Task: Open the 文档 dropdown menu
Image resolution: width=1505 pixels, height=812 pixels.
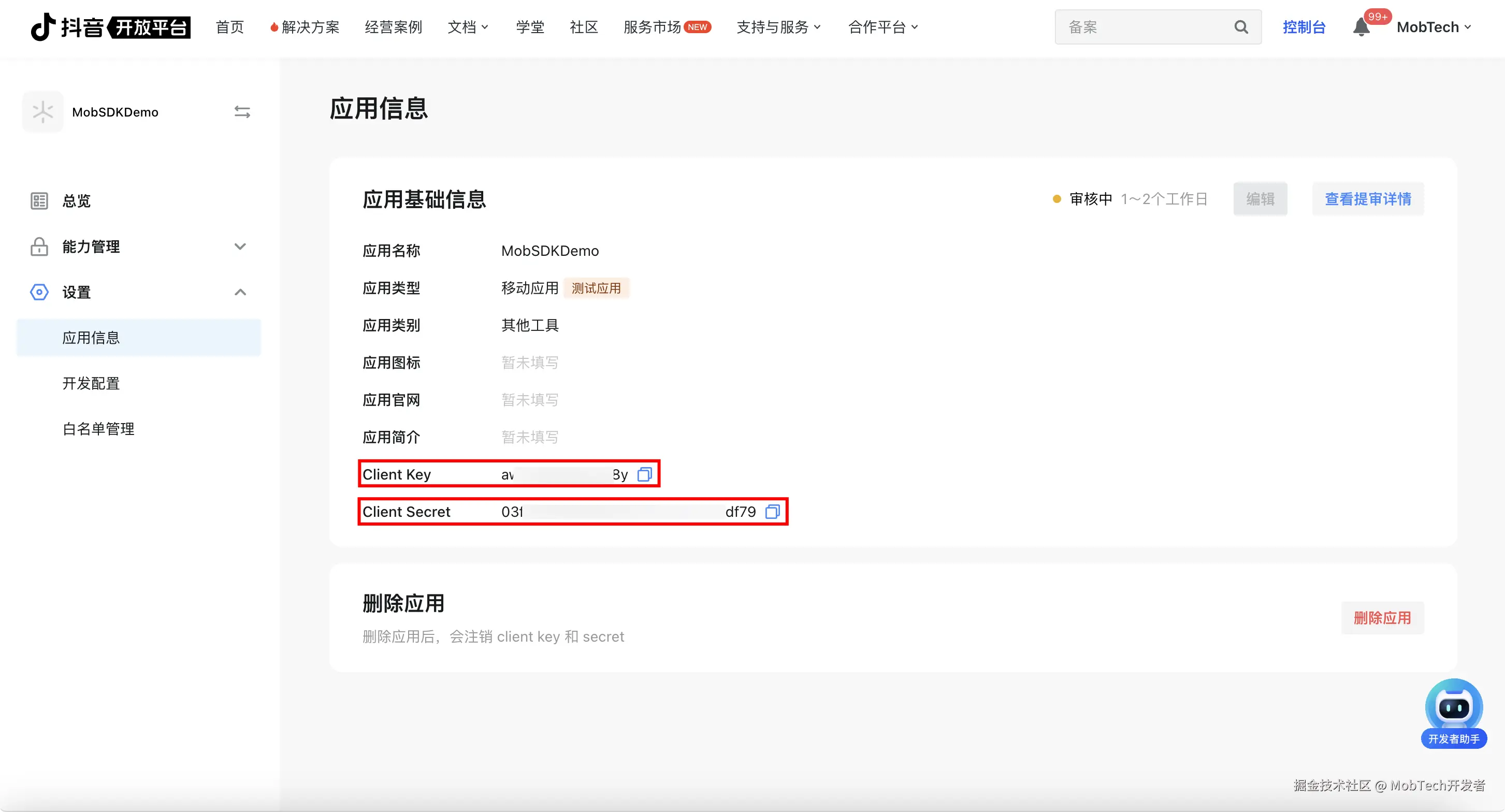Action: pyautogui.click(x=468, y=27)
